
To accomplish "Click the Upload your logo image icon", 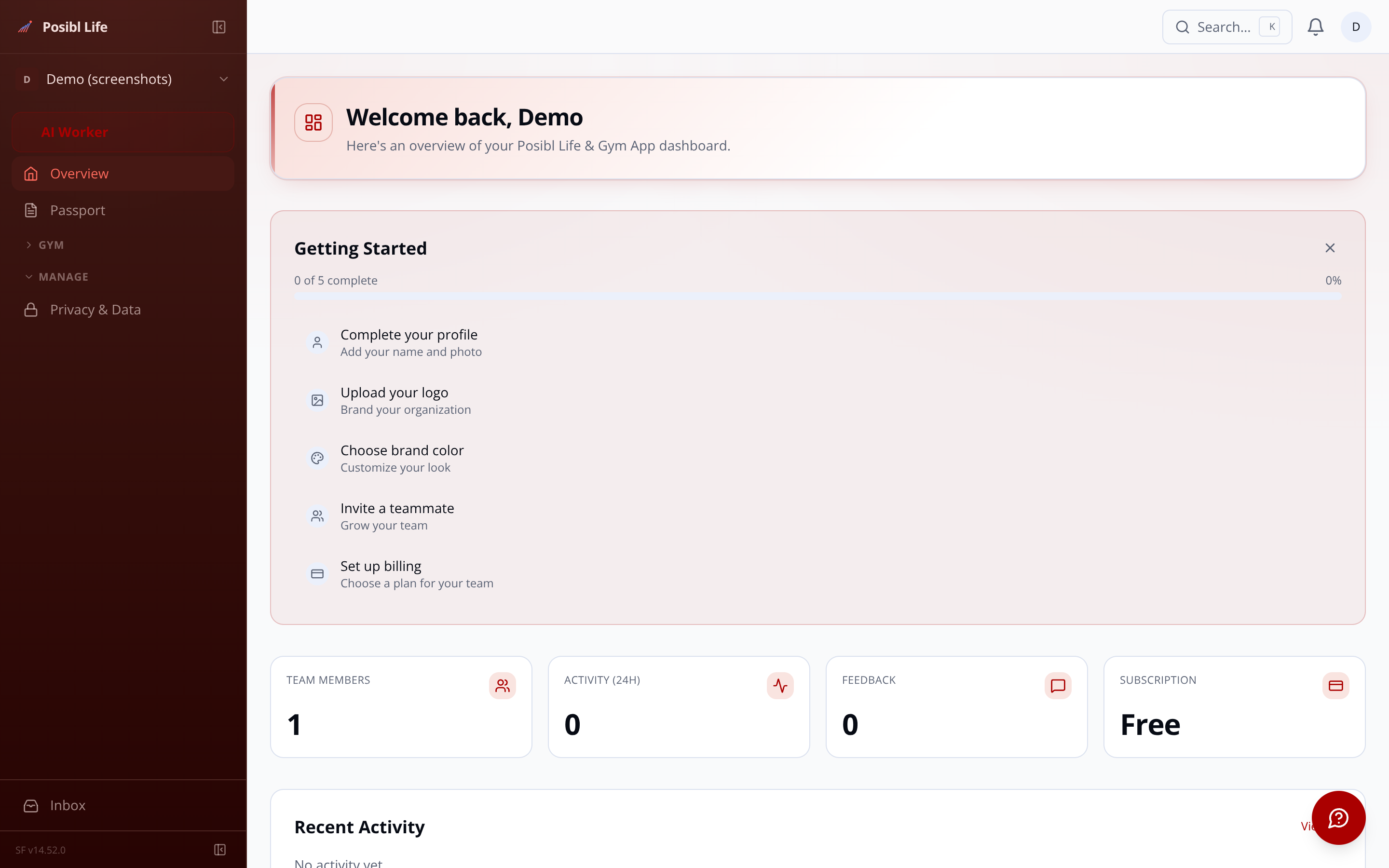I will coord(317,400).
